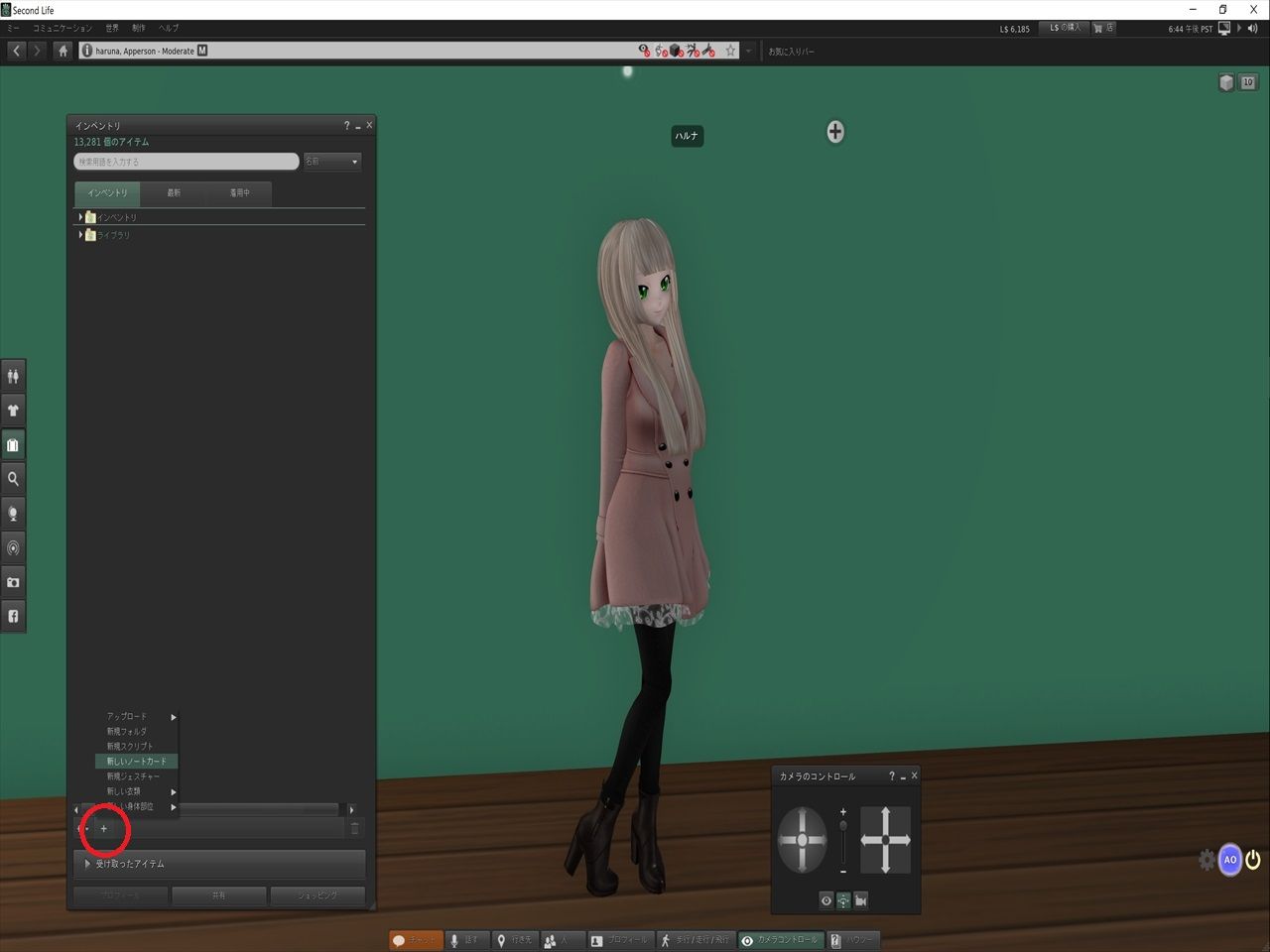Open the コミュニケーション menu

point(63,28)
